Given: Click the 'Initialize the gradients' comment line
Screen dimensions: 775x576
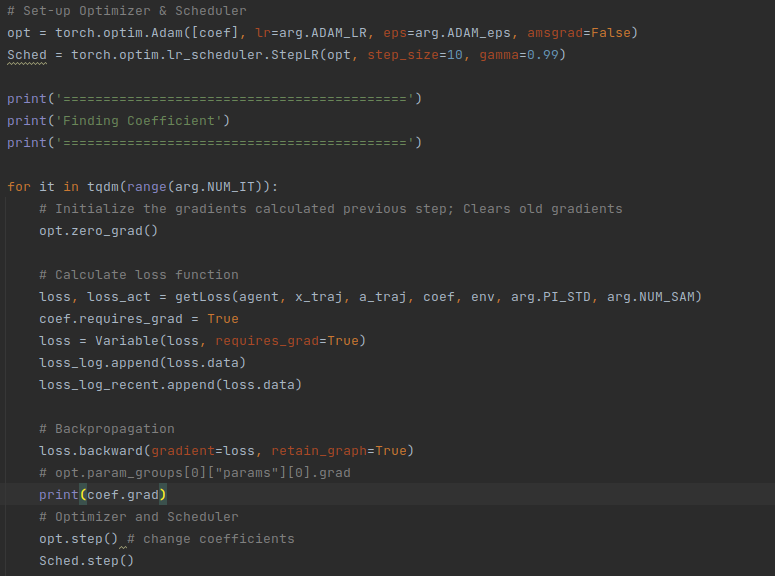Looking at the screenshot, I should click(331, 209).
